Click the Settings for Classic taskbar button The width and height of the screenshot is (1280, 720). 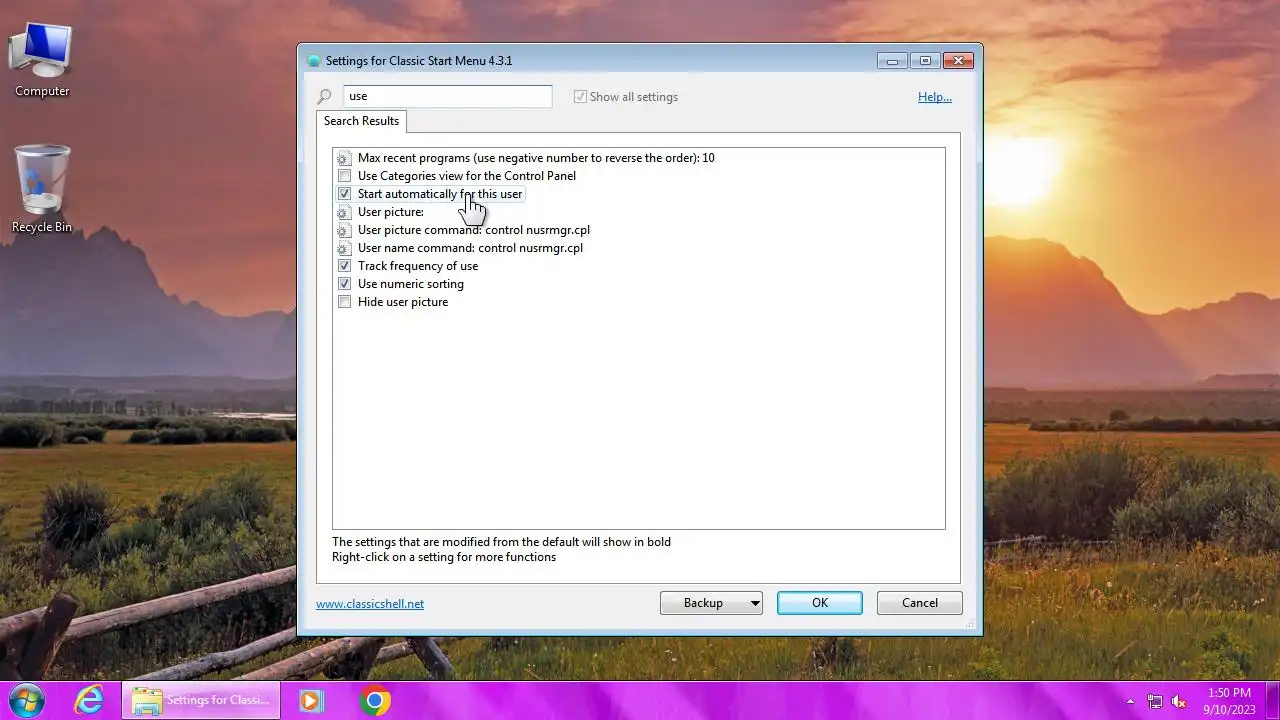[x=201, y=700]
